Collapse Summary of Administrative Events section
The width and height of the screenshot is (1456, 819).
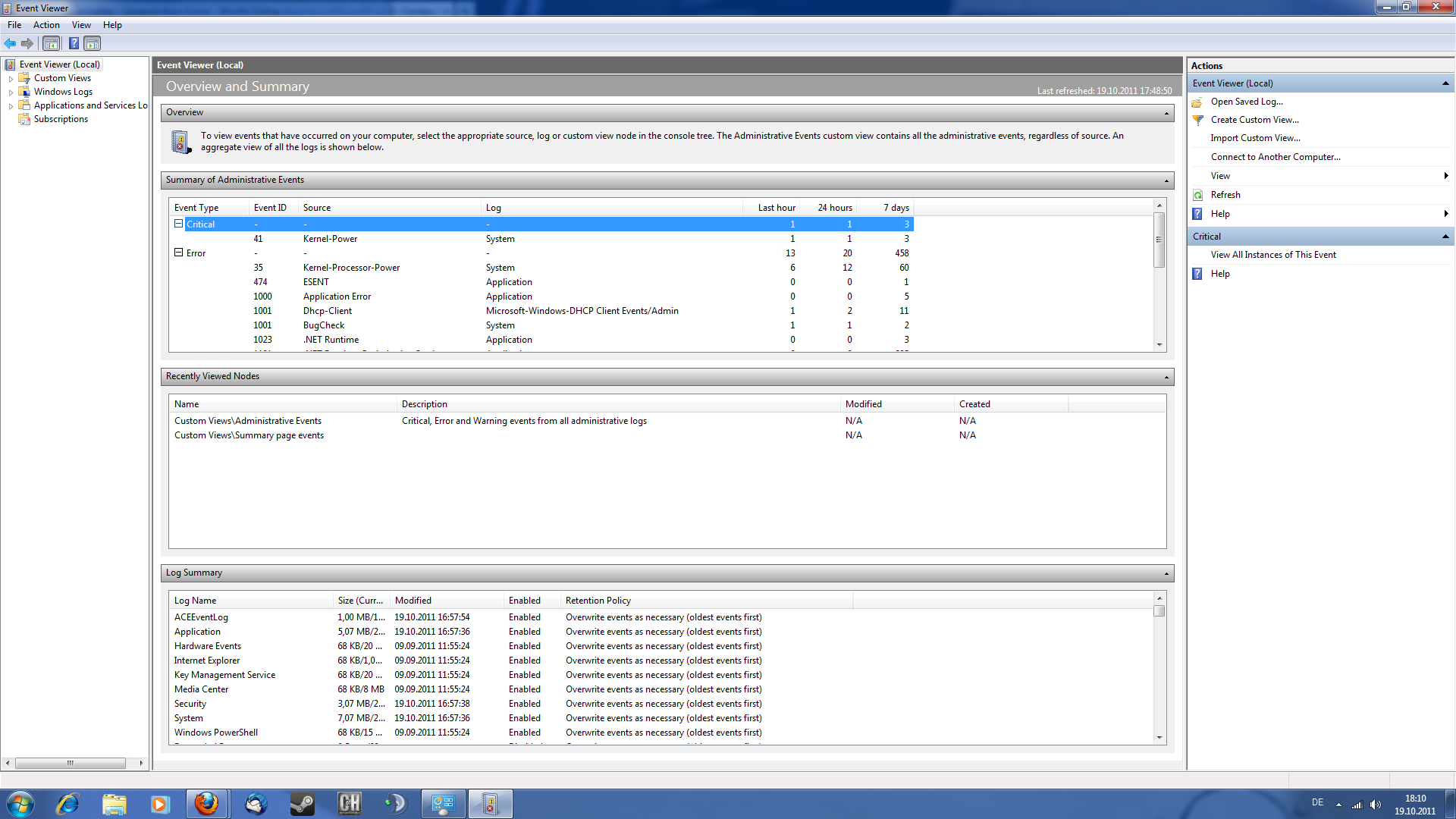pos(1166,180)
